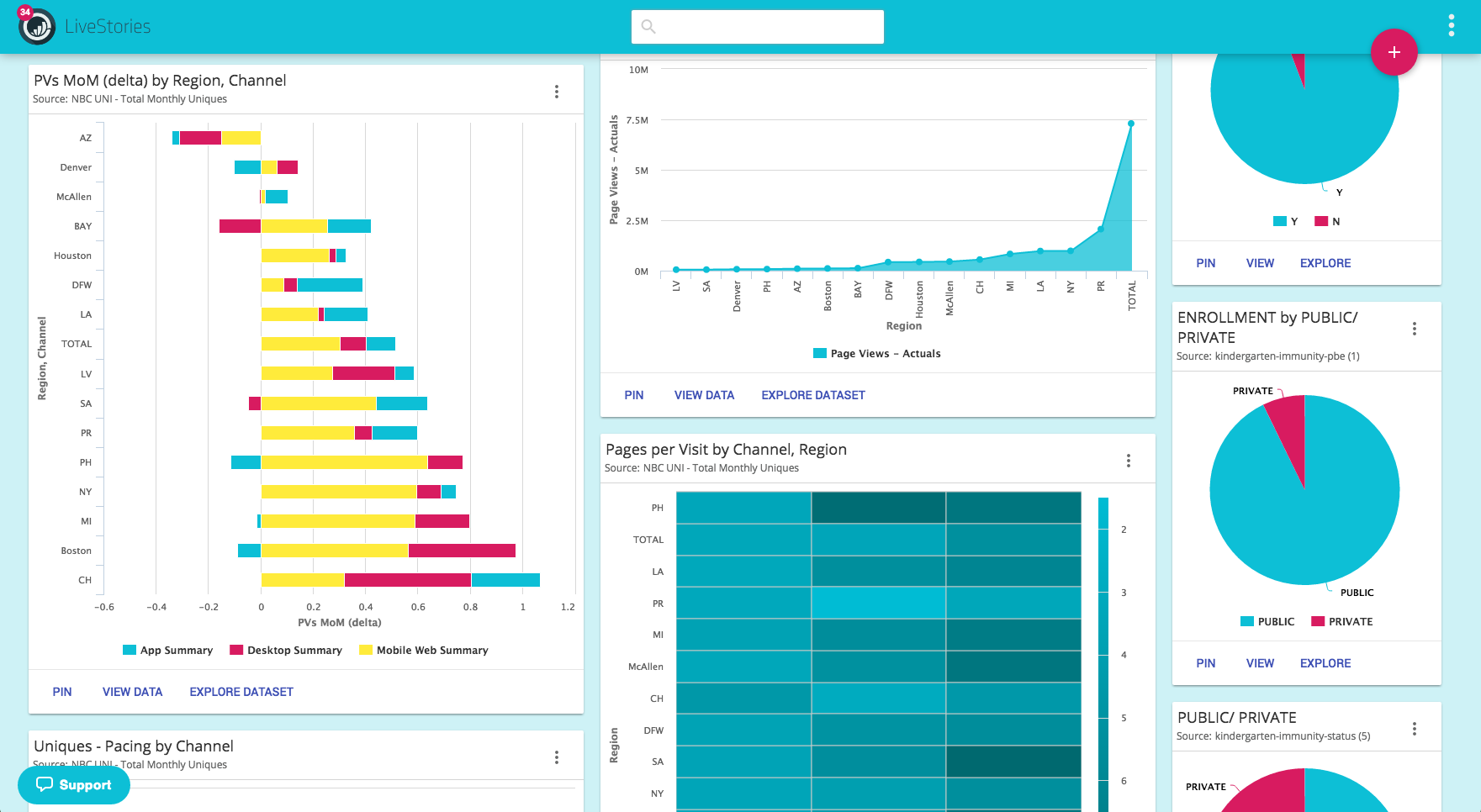
Task: Pin the PVs MoM chart
Action: (x=62, y=692)
